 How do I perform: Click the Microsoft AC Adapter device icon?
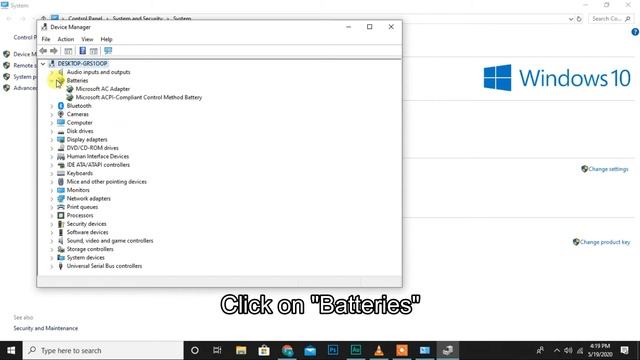(x=70, y=89)
